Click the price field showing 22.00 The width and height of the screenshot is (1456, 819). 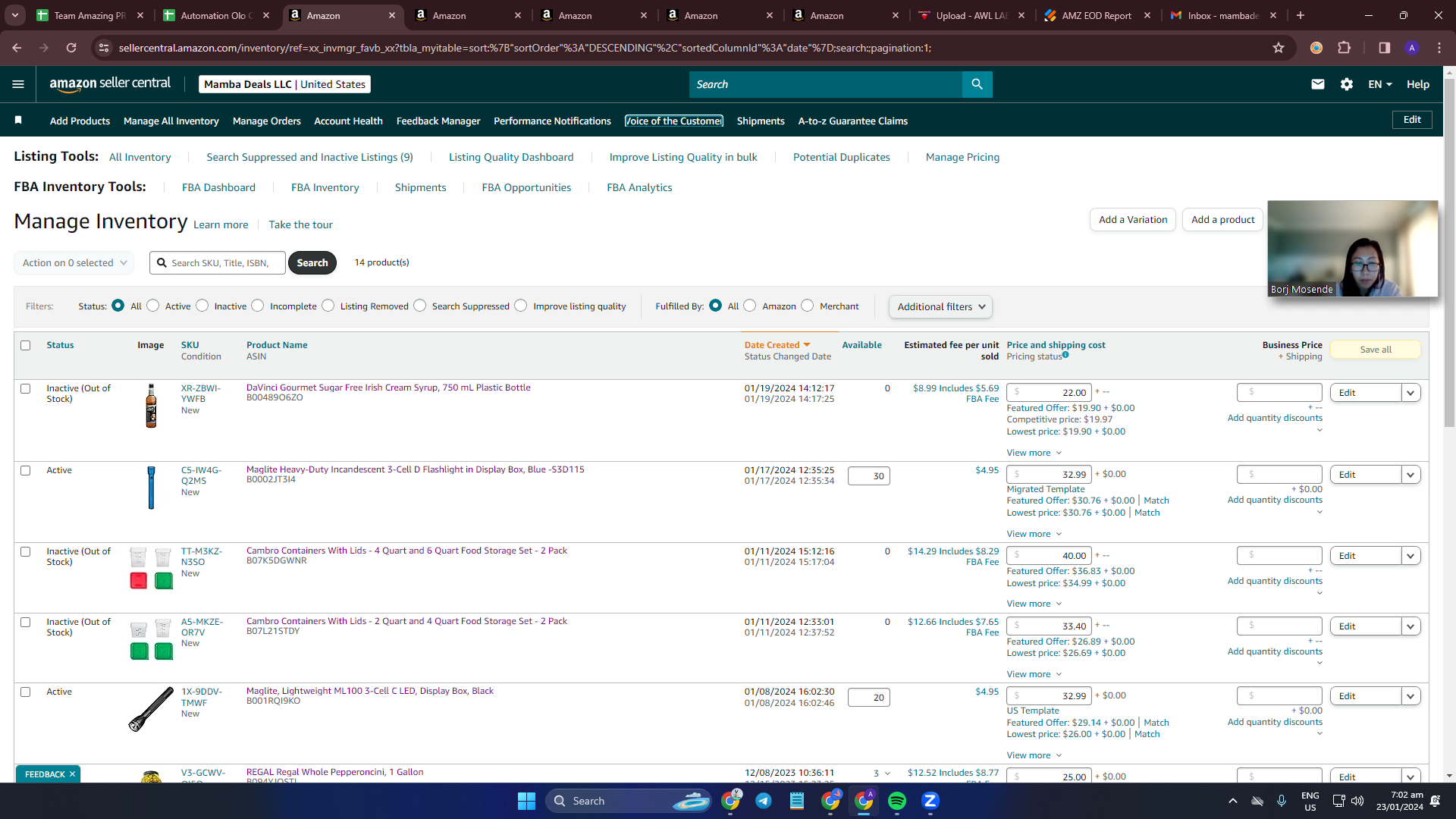[x=1049, y=393]
